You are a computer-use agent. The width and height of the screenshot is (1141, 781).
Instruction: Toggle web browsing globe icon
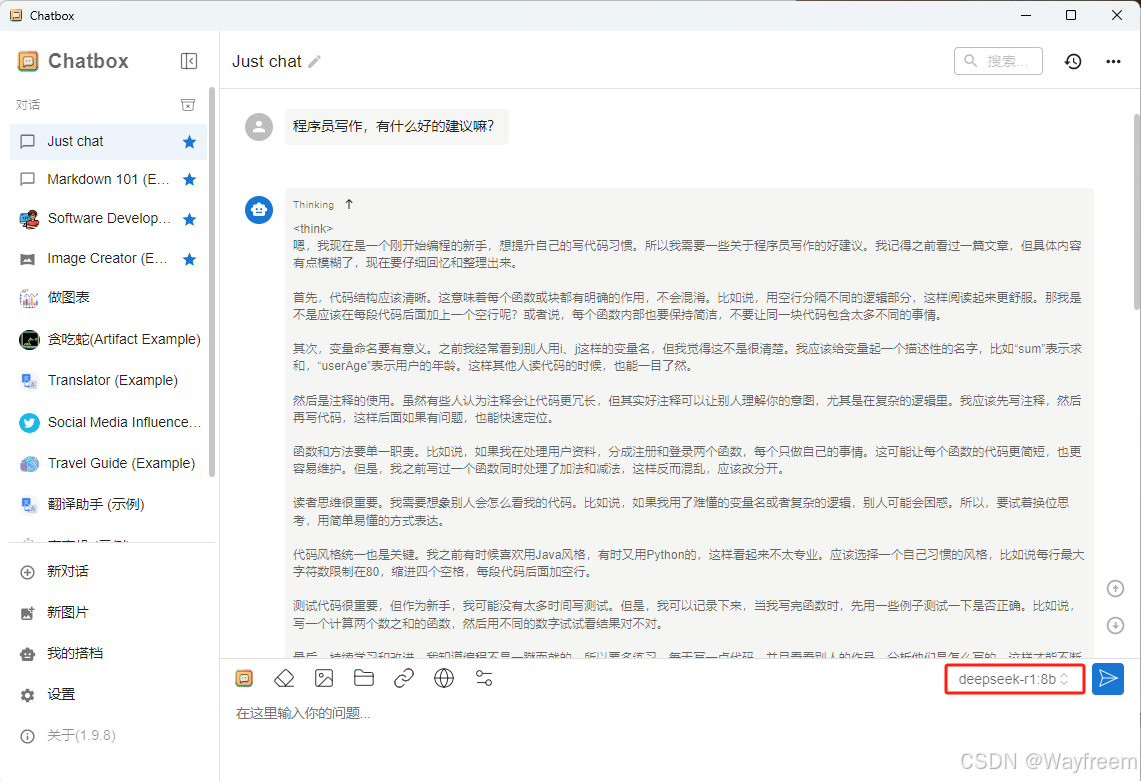(444, 678)
